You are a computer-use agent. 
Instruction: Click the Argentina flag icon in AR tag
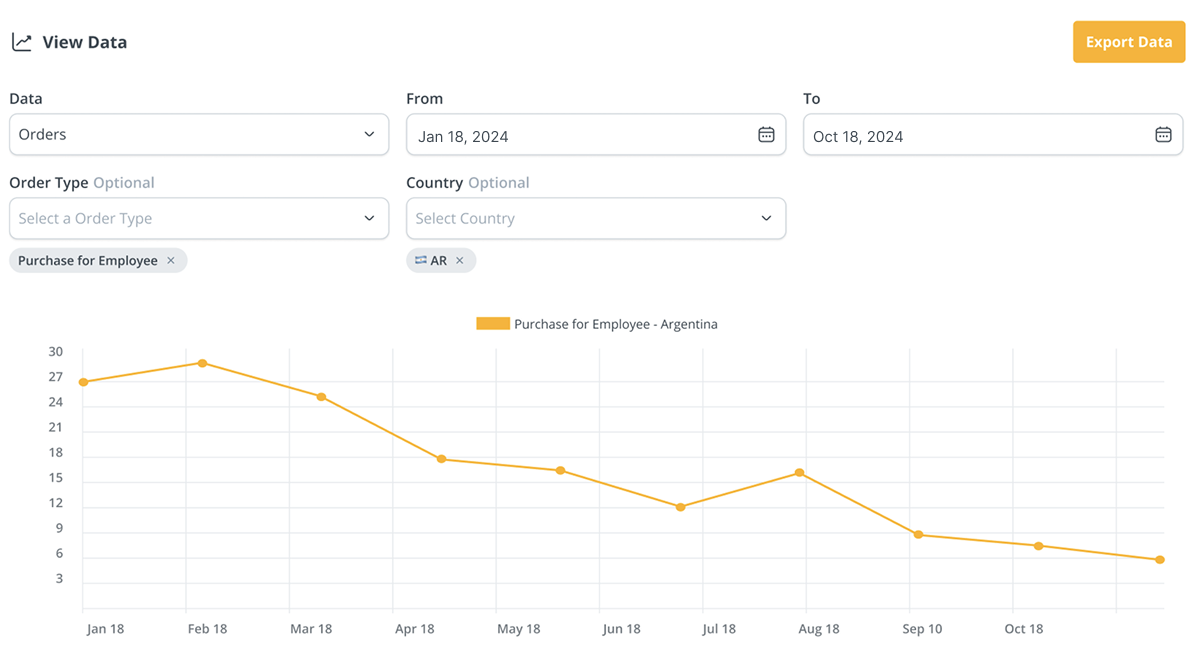tap(421, 261)
